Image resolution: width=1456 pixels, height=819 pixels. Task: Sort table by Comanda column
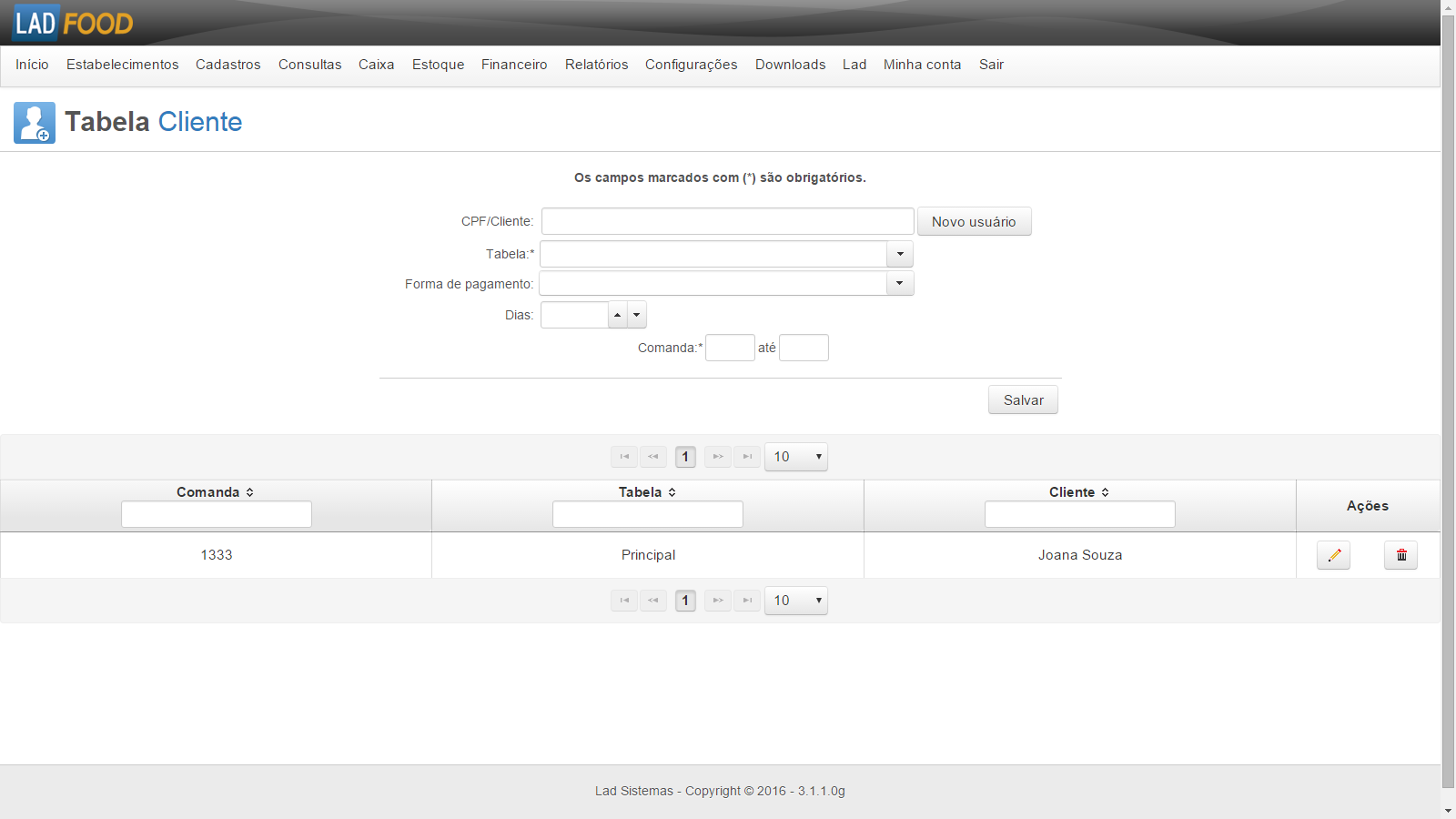click(x=250, y=492)
